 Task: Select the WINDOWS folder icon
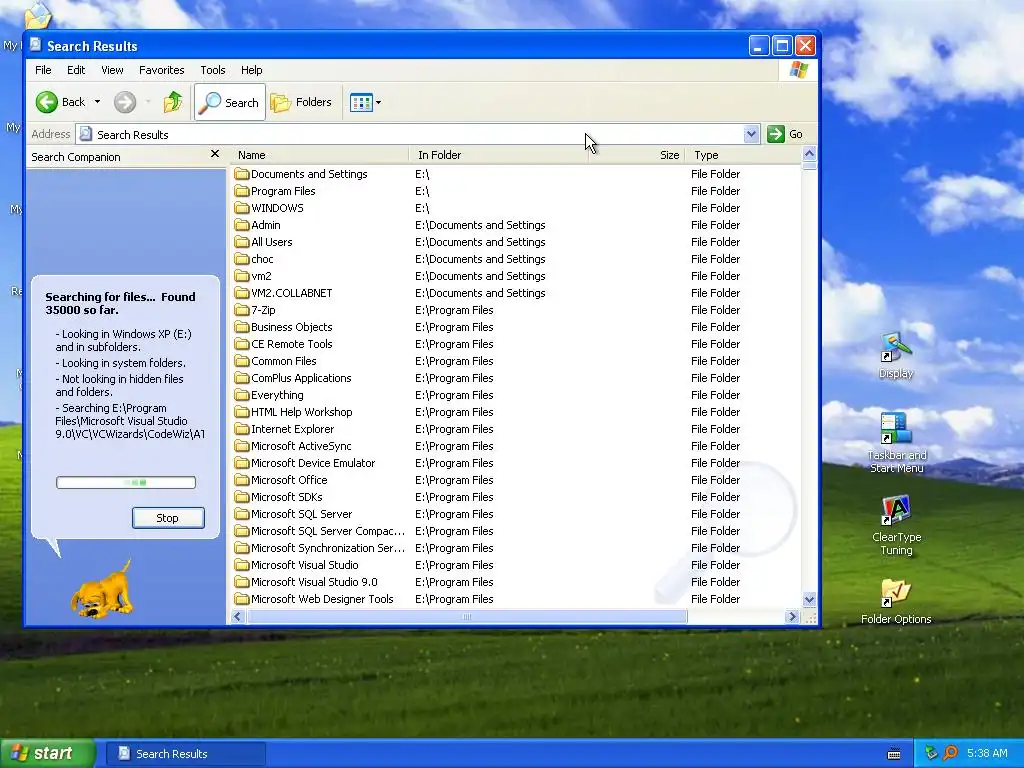point(242,208)
